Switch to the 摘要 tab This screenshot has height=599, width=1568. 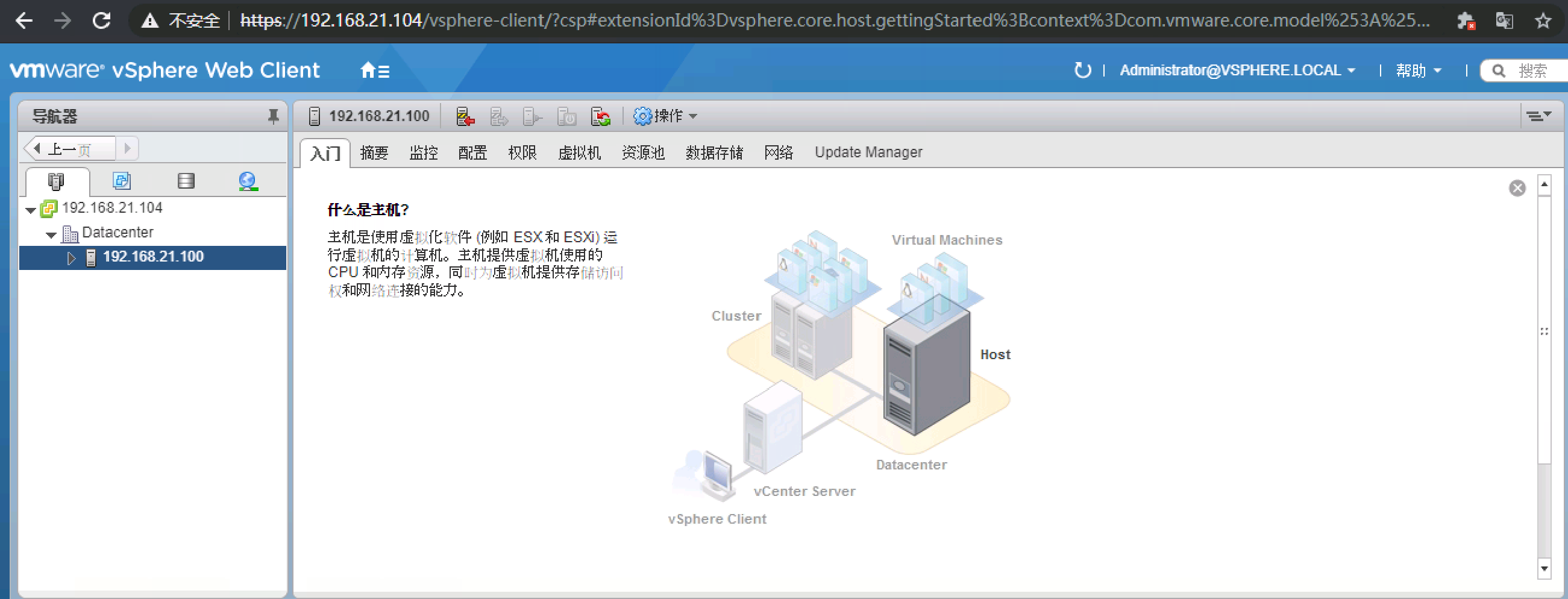coord(374,152)
